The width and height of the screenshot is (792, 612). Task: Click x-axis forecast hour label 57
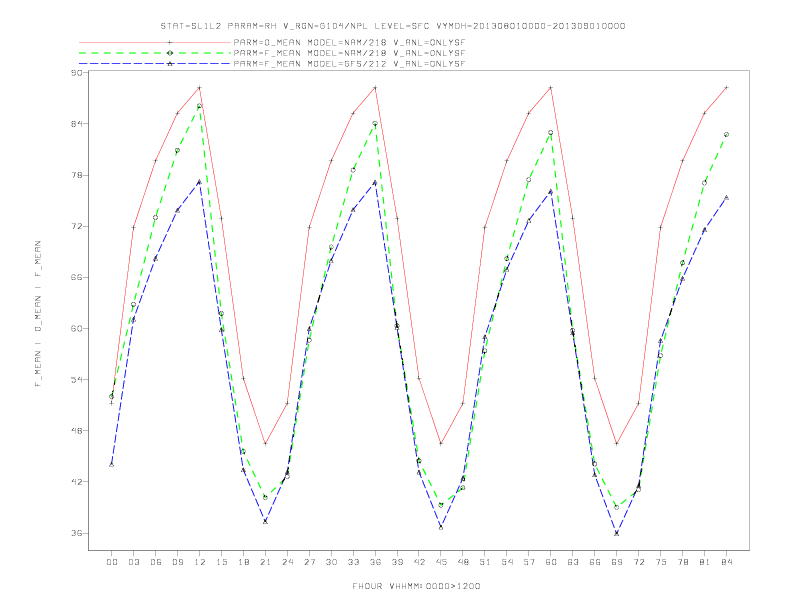(529, 562)
